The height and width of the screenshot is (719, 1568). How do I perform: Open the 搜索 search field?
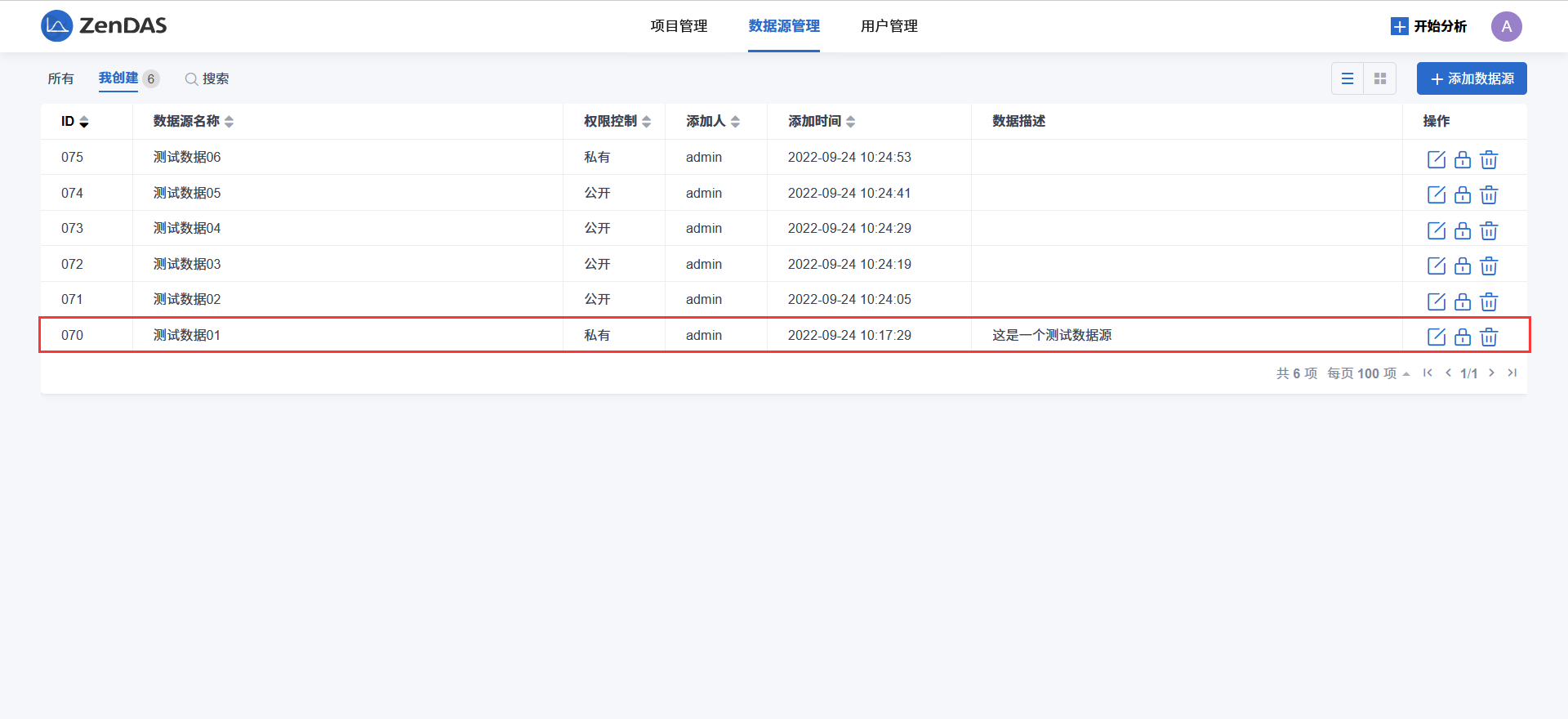point(207,78)
